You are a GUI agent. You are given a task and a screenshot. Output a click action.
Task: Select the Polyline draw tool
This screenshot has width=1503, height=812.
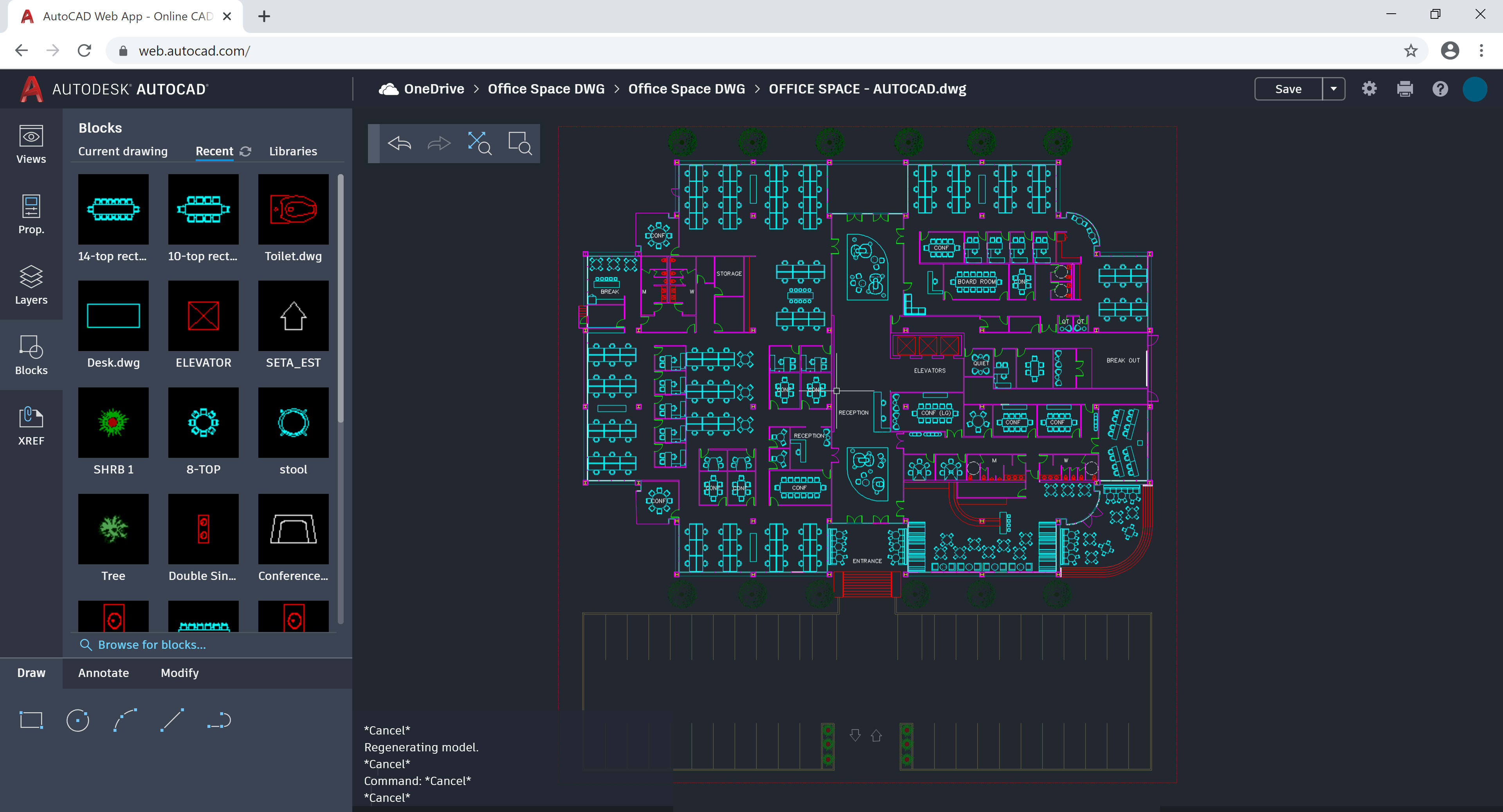coord(219,720)
